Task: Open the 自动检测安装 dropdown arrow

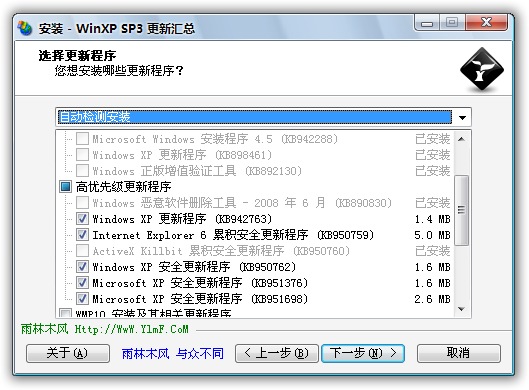Action: coord(462,117)
